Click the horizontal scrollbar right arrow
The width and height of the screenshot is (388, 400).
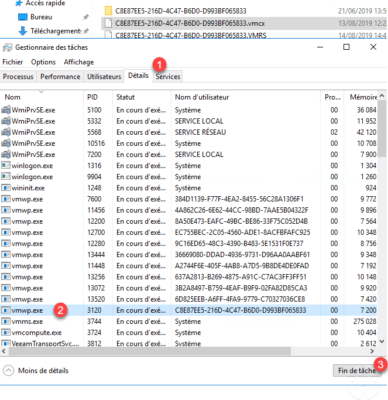pos(372,351)
